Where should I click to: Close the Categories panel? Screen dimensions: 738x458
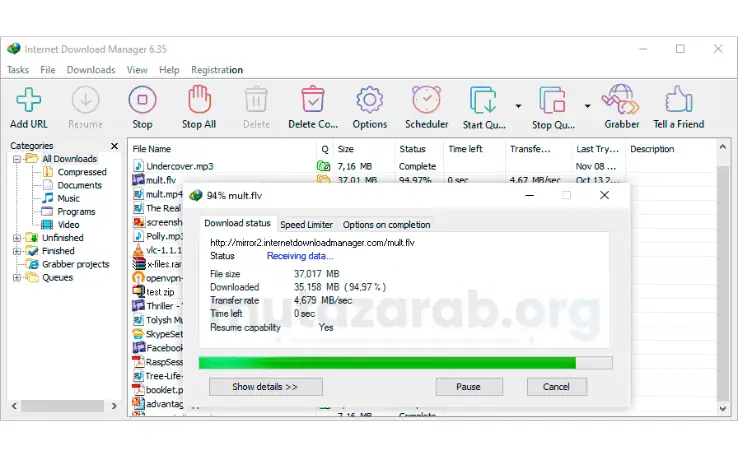(x=114, y=146)
